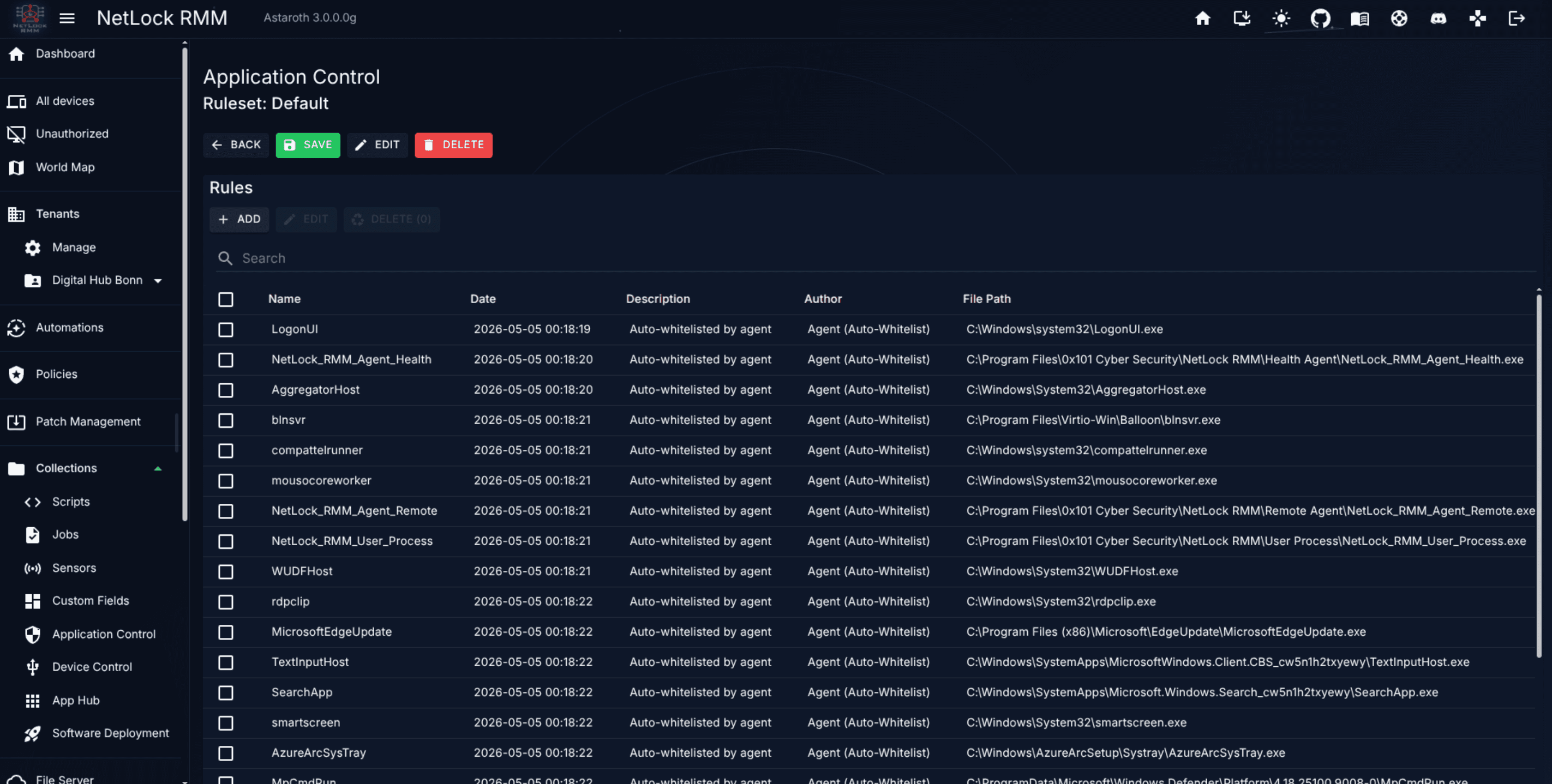Click ADD to create a rule
Screen dimensions: 1552x784
(238, 219)
